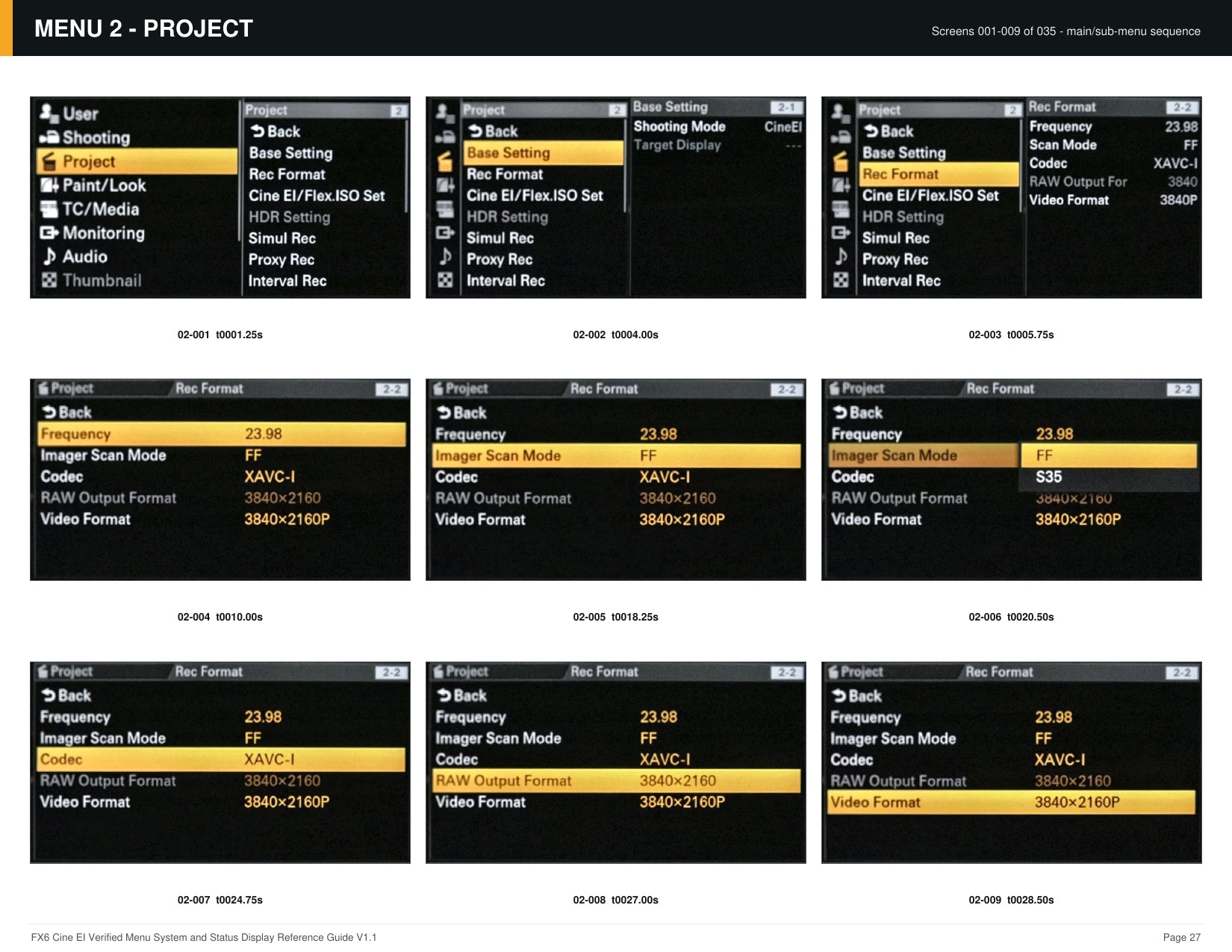
Task: Choose Interval Rec in screen 02-001
Action: pyautogui.click(x=287, y=281)
